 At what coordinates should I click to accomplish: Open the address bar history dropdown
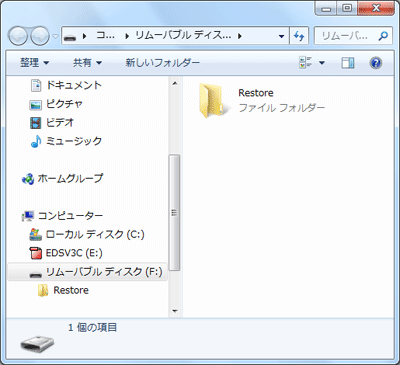[281, 36]
